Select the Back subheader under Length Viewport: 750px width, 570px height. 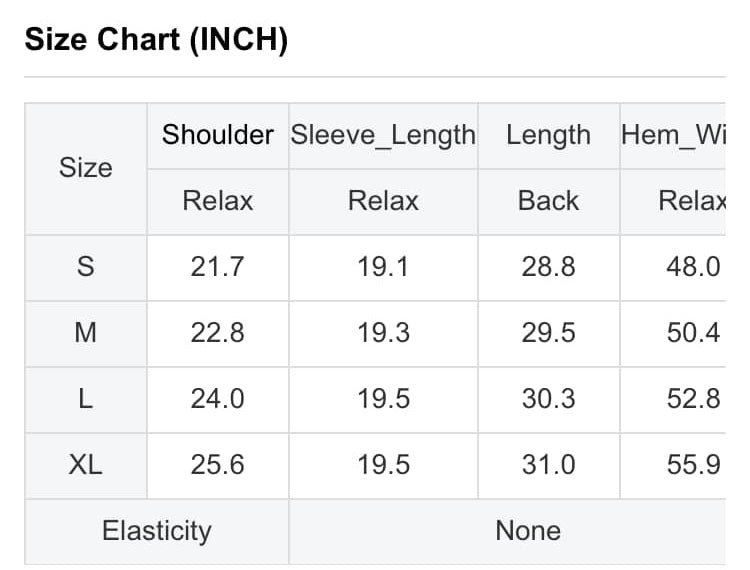click(x=549, y=202)
